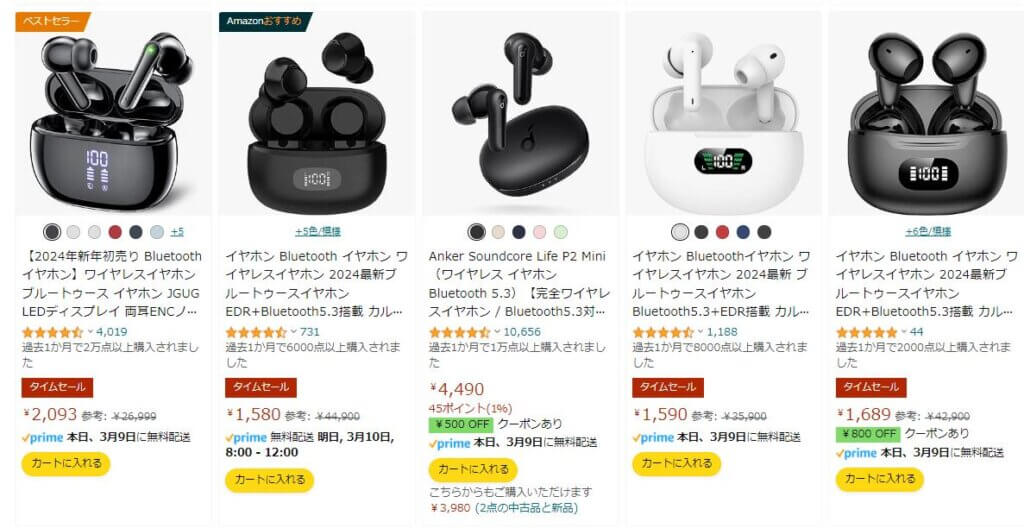1024x528 pixels.
Task: Select the red color swatch on first product
Action: click(x=115, y=231)
